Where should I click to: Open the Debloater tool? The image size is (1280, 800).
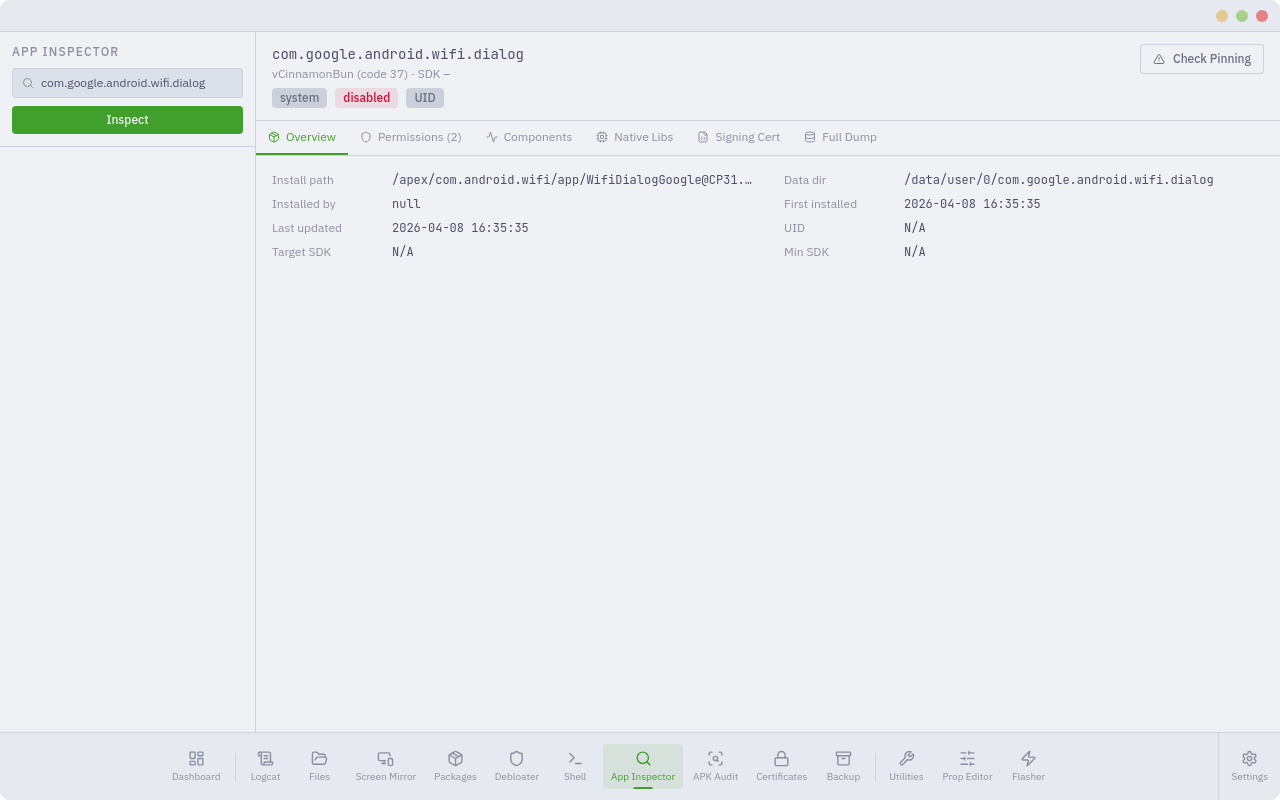coord(516,766)
